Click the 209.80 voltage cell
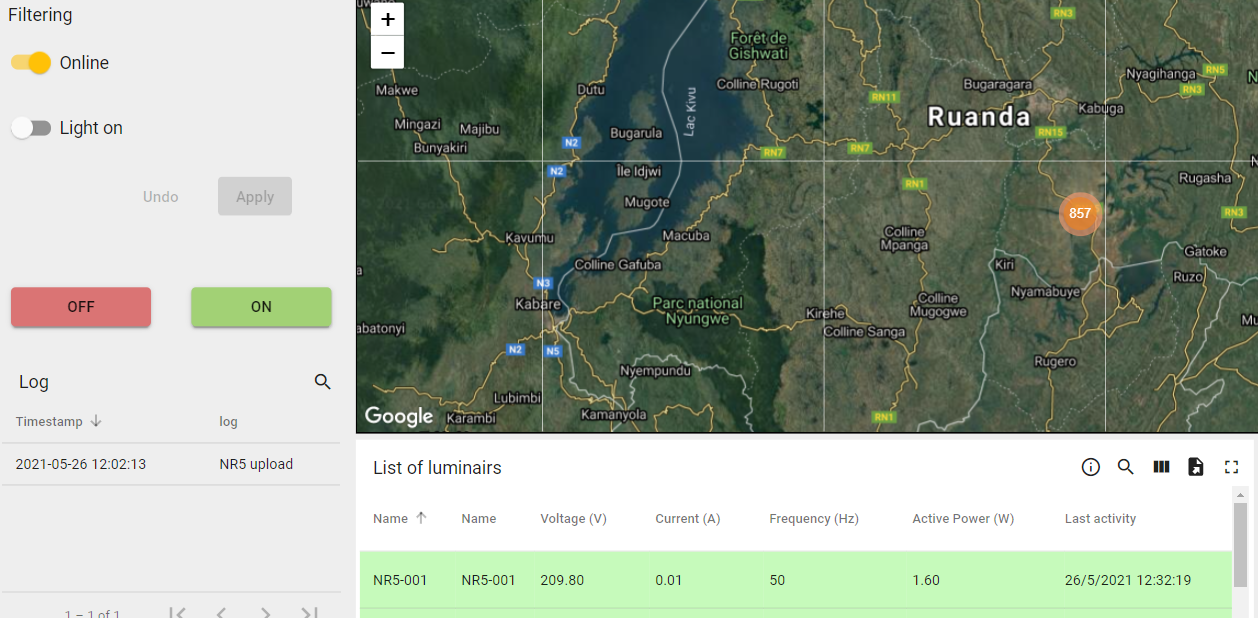 point(562,580)
